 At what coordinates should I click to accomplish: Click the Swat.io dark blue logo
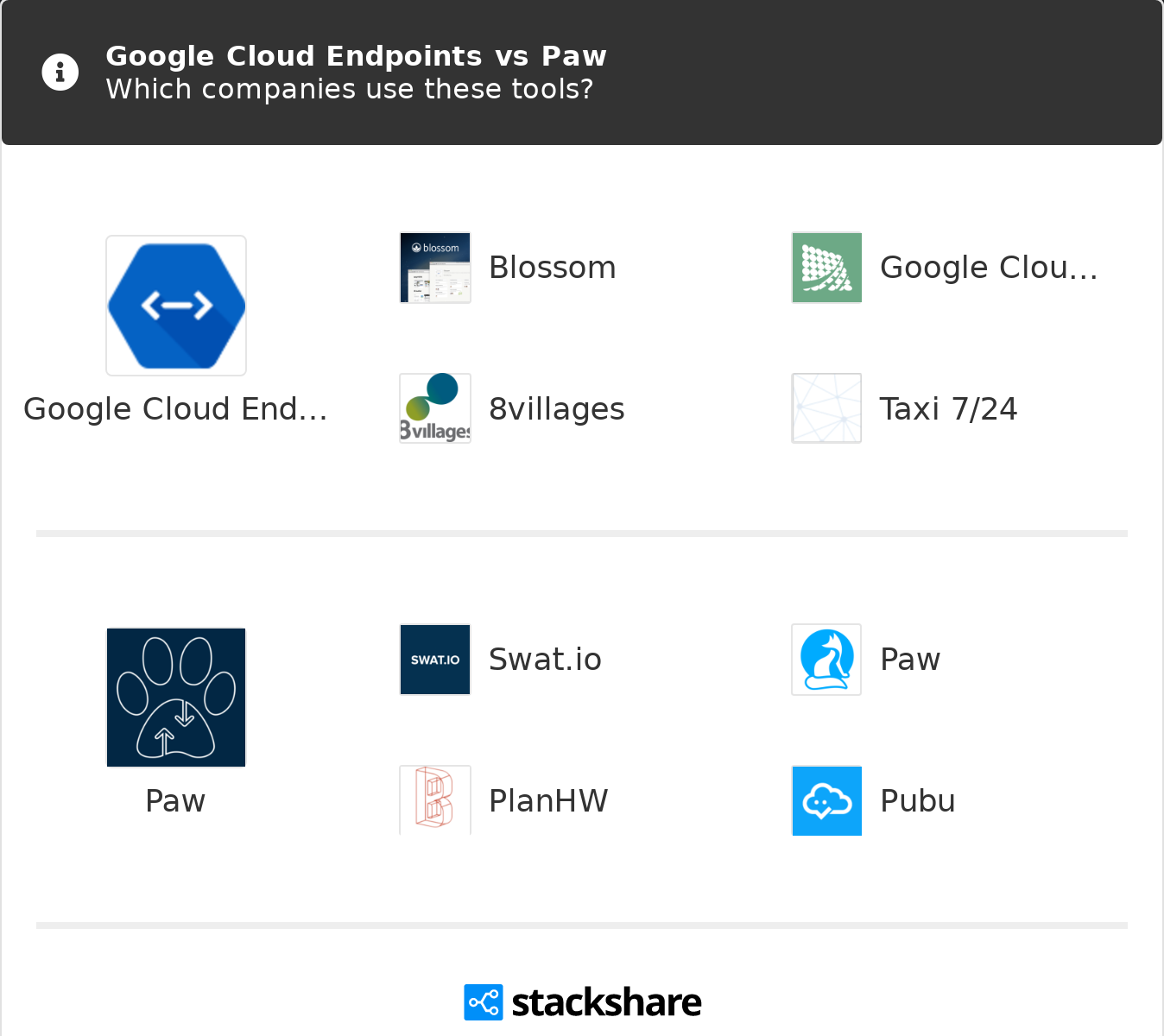[x=435, y=660]
